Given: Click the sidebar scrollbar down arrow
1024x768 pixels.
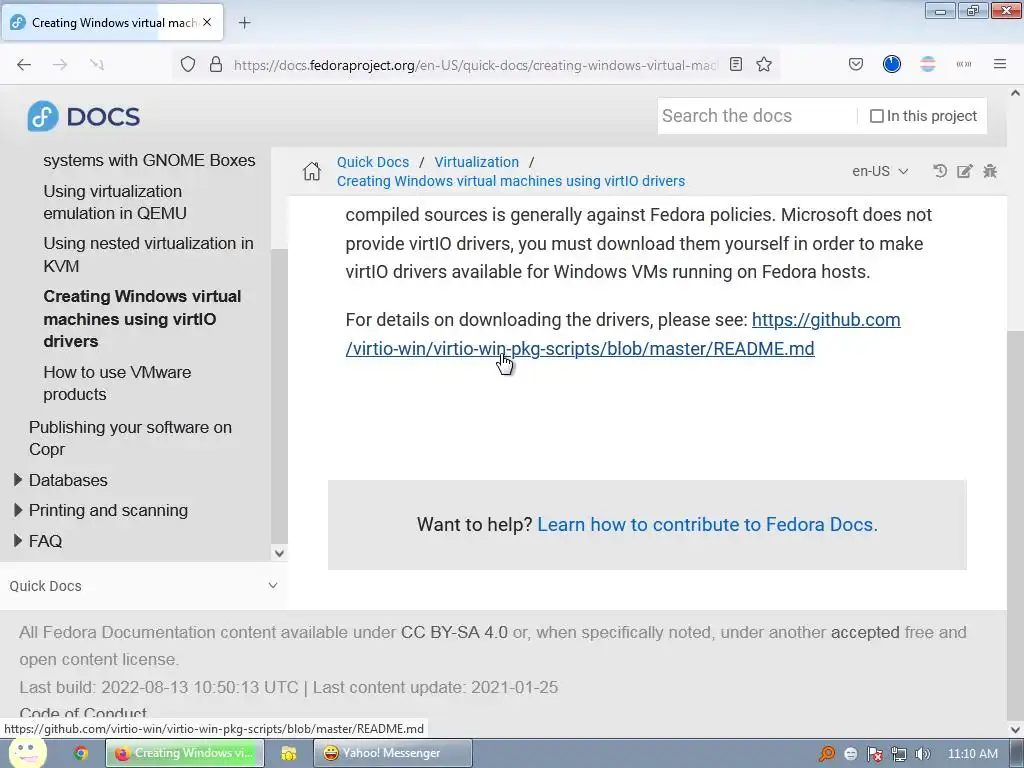Looking at the screenshot, I should (280, 553).
